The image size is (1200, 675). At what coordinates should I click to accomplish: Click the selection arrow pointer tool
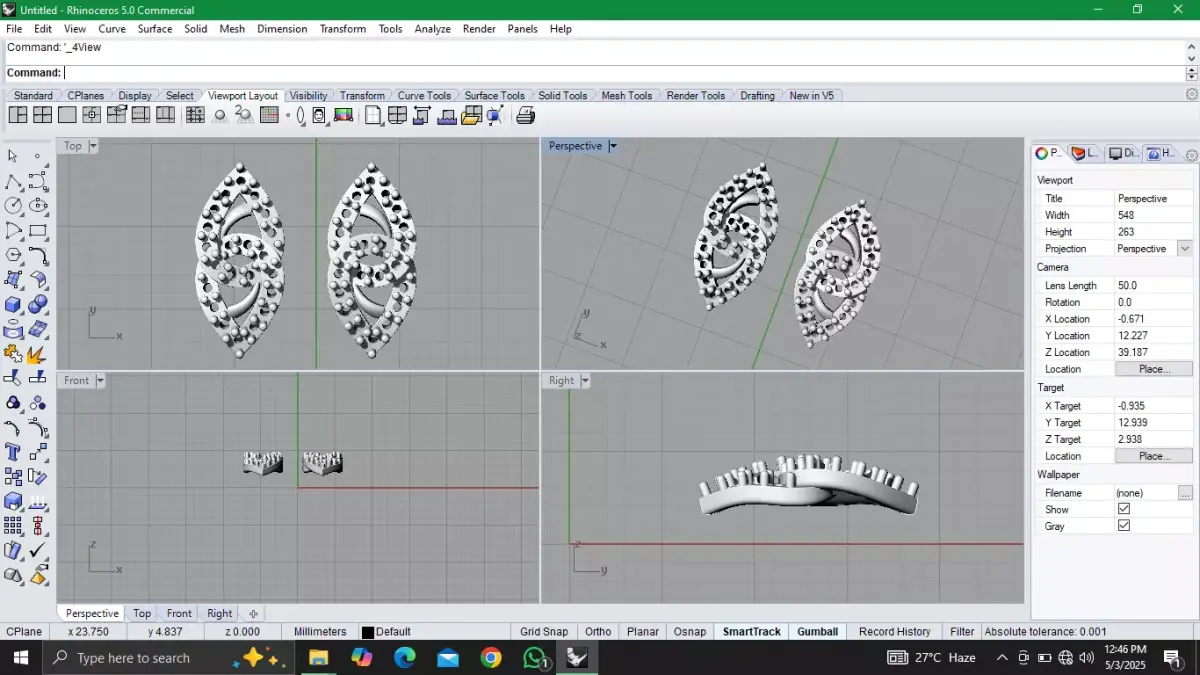(14, 156)
